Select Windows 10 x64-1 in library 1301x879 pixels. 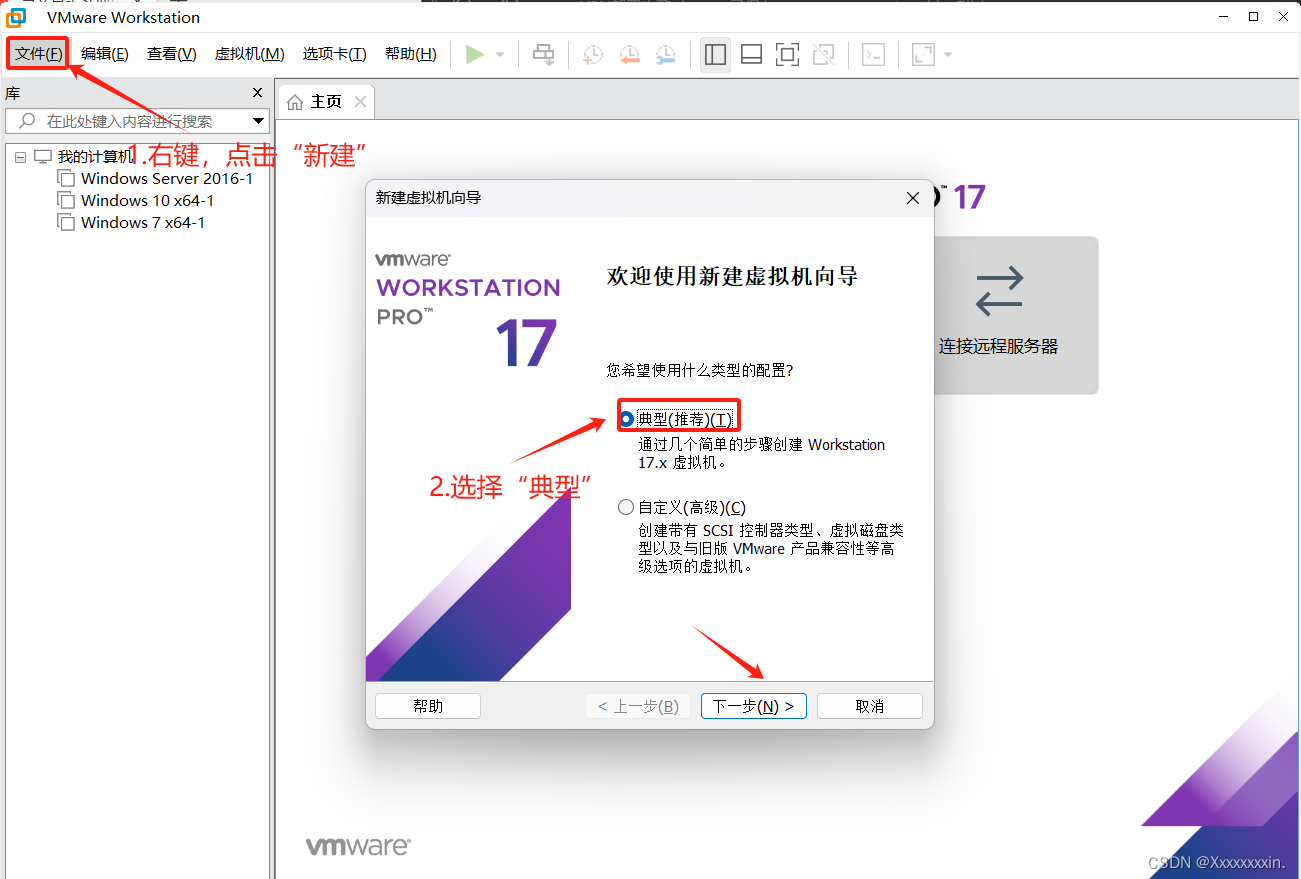click(x=147, y=200)
